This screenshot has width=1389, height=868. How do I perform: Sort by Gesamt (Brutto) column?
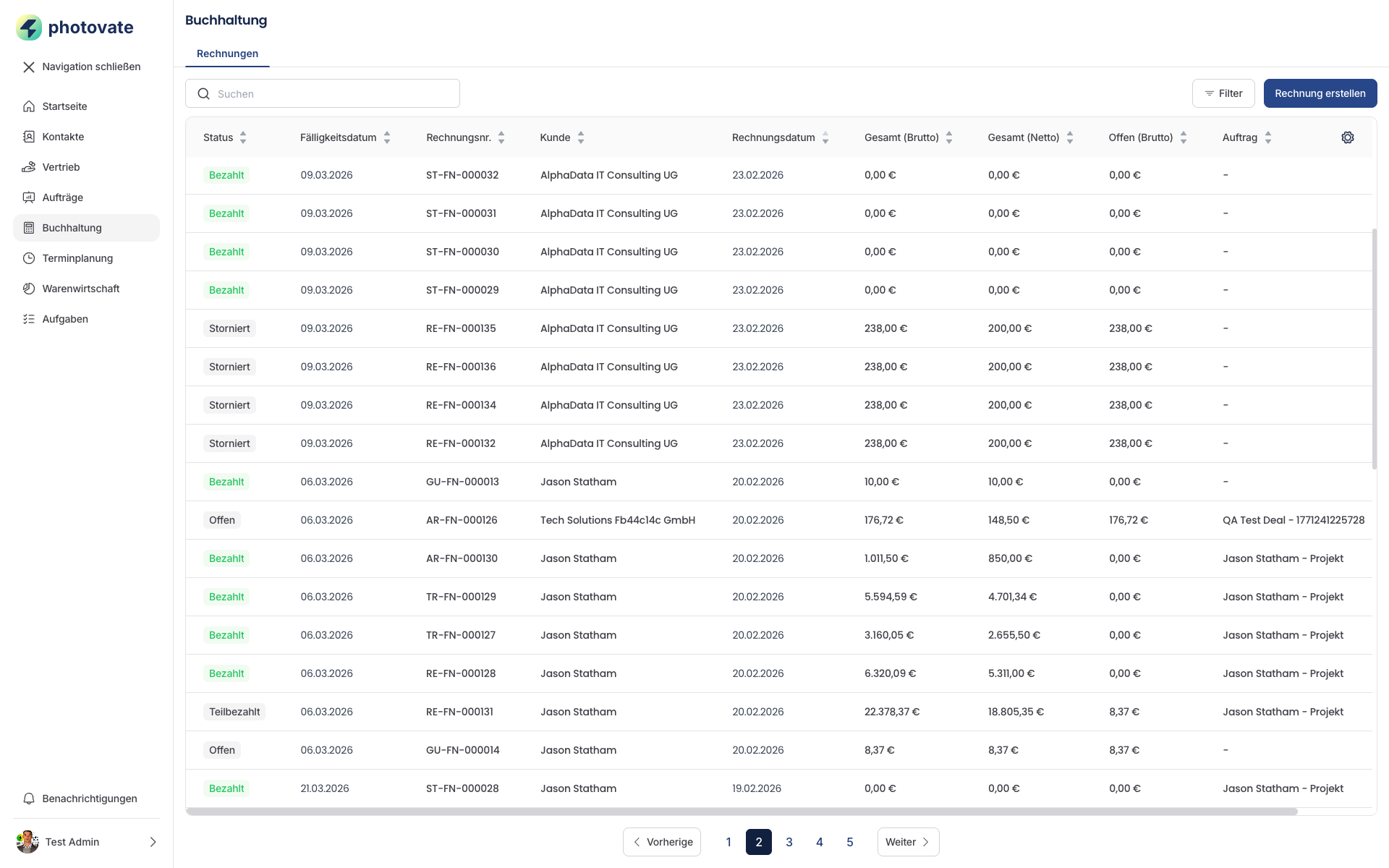pos(949,137)
